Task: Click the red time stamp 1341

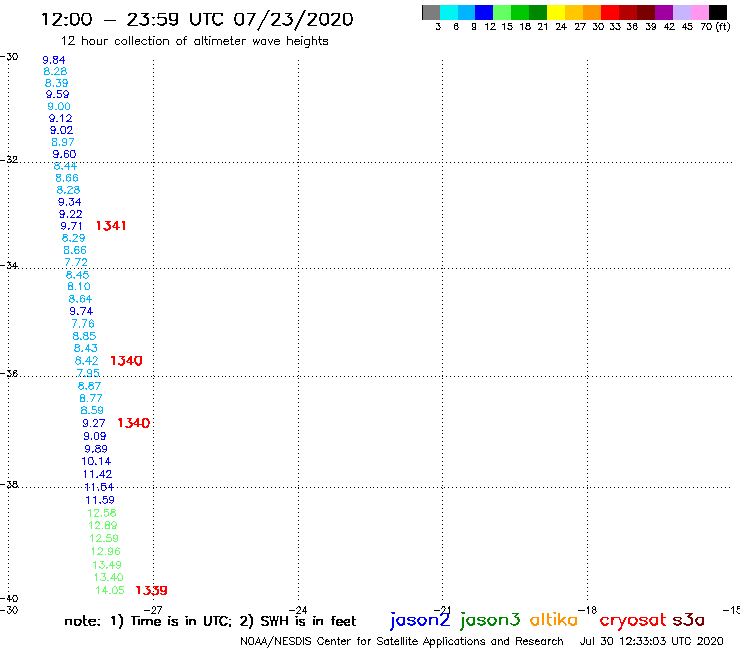Action: coord(111,226)
